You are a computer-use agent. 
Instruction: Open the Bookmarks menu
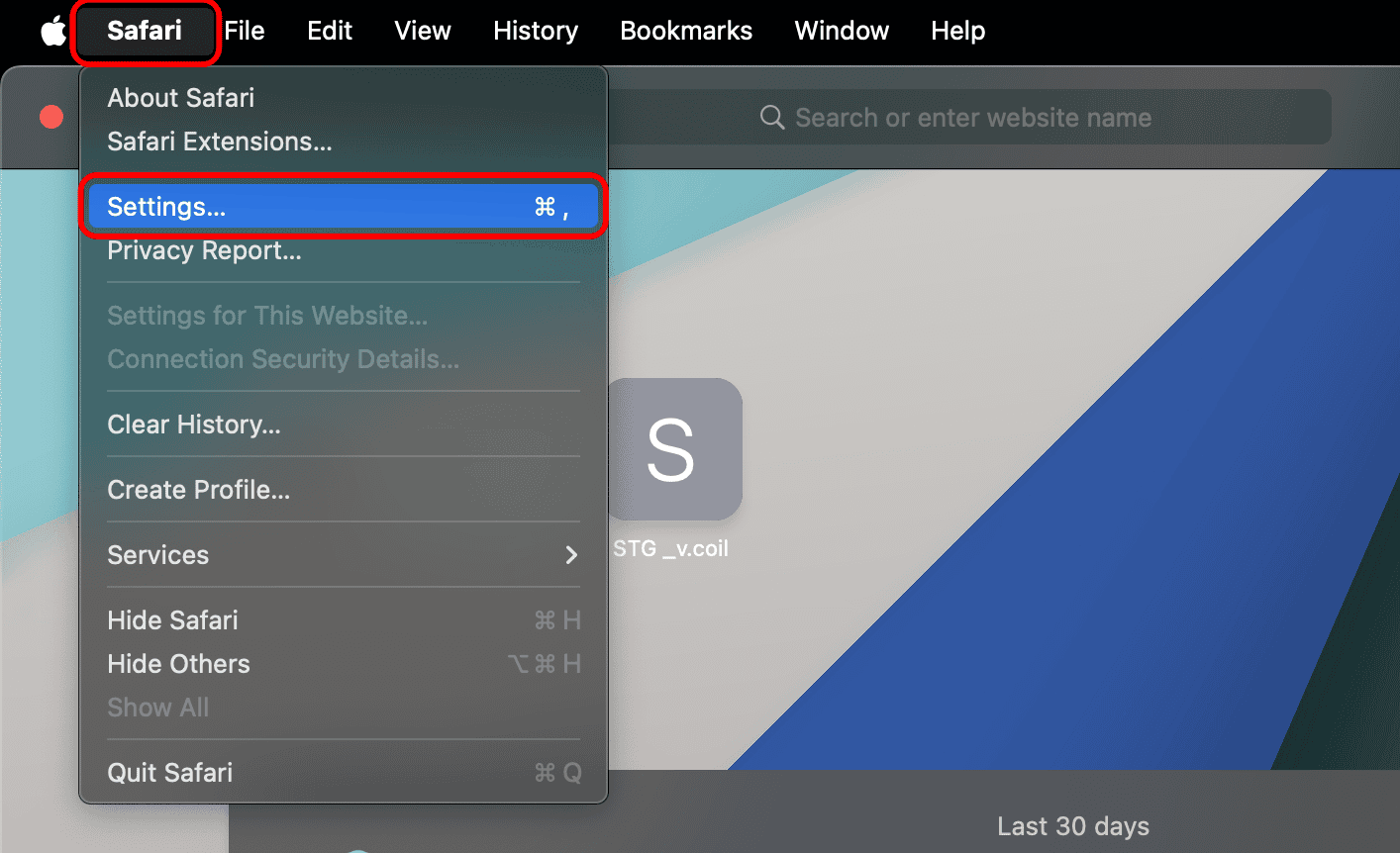coord(686,31)
